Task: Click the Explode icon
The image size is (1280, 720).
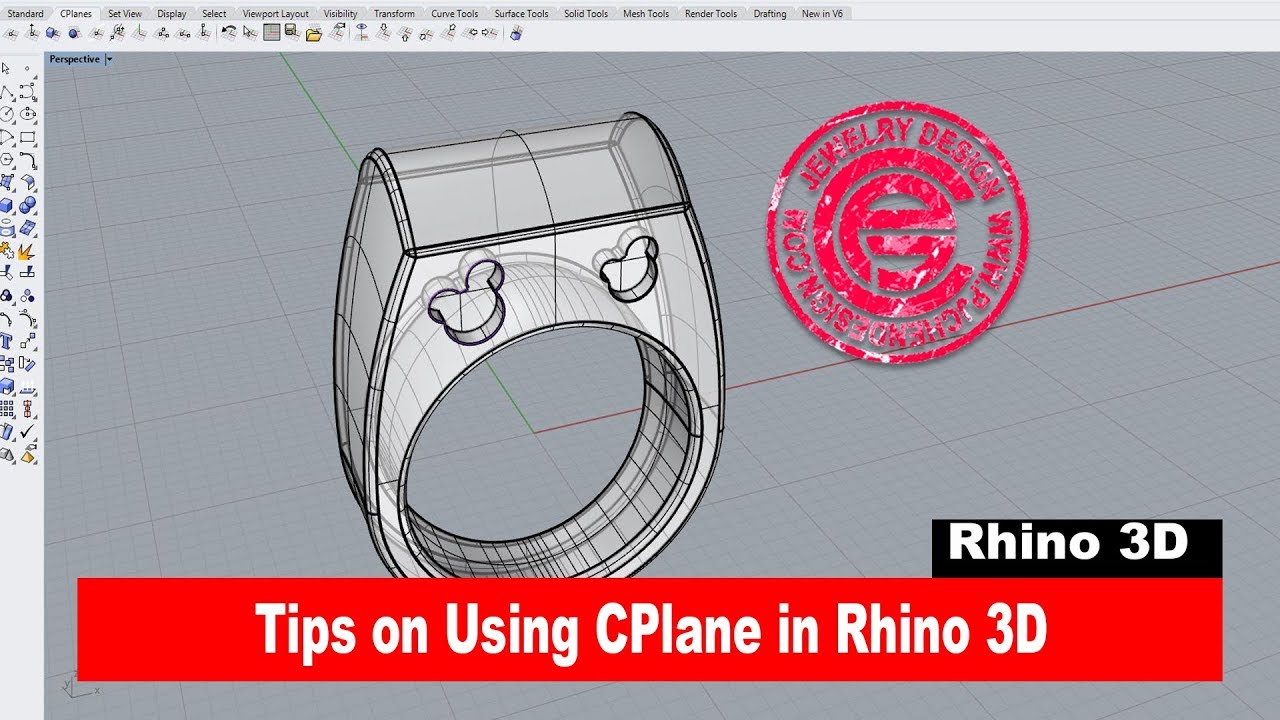Action: (27, 250)
